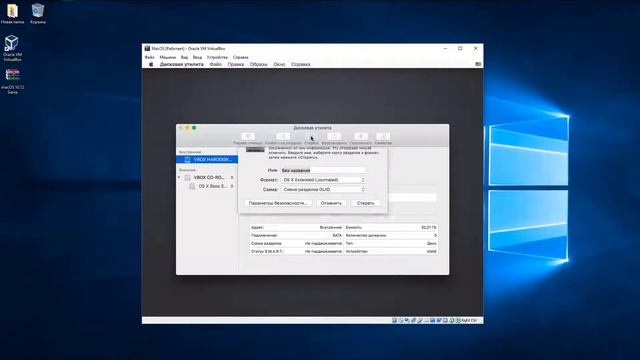This screenshot has width=640, height=360.
Task: Open VirtualBox Ввод menu
Action: (x=198, y=57)
